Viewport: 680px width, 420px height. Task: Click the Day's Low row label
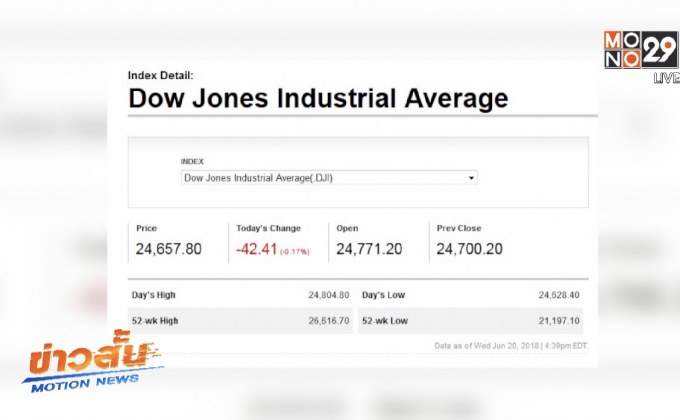tap(383, 295)
